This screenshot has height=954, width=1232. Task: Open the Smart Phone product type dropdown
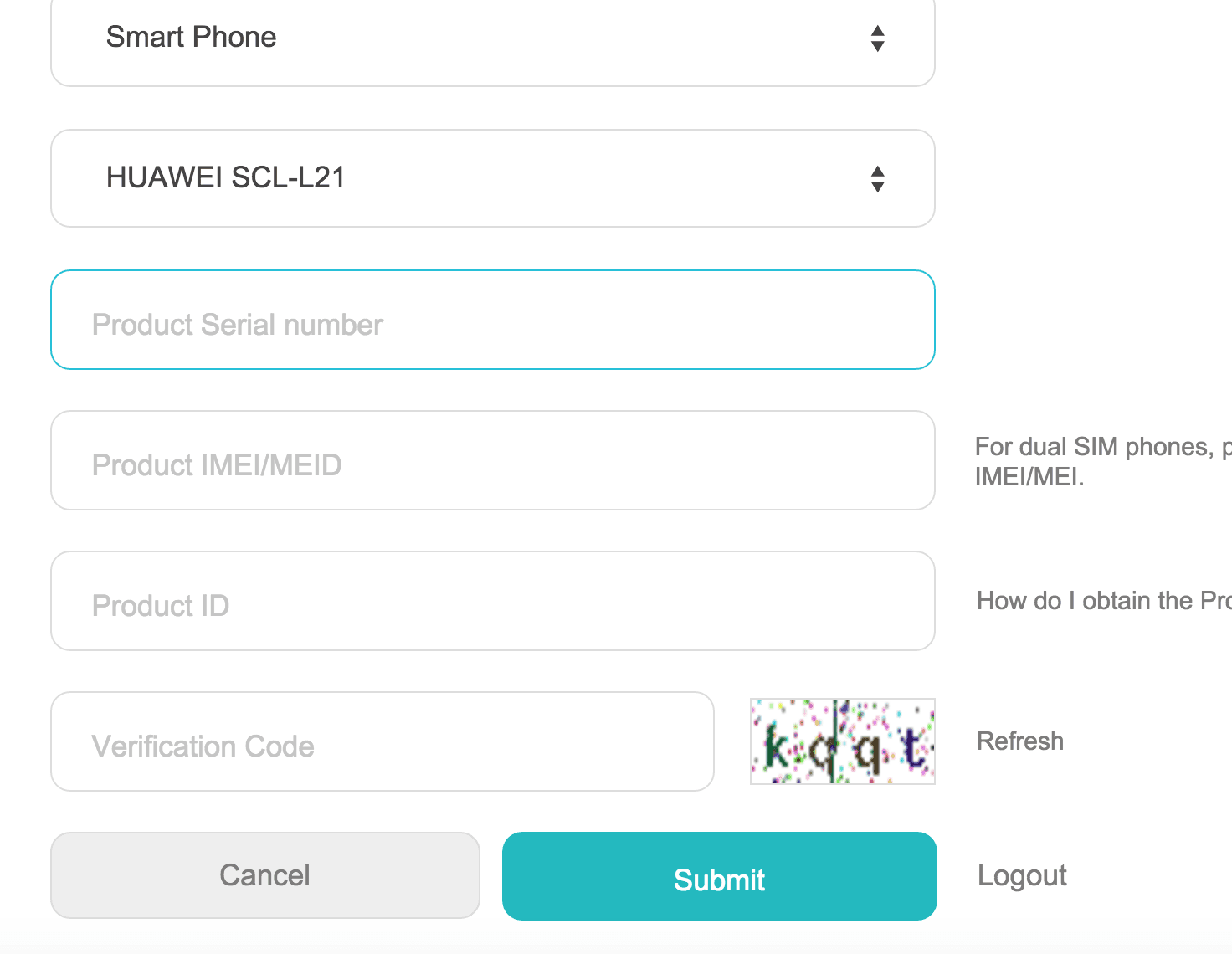tap(492, 38)
